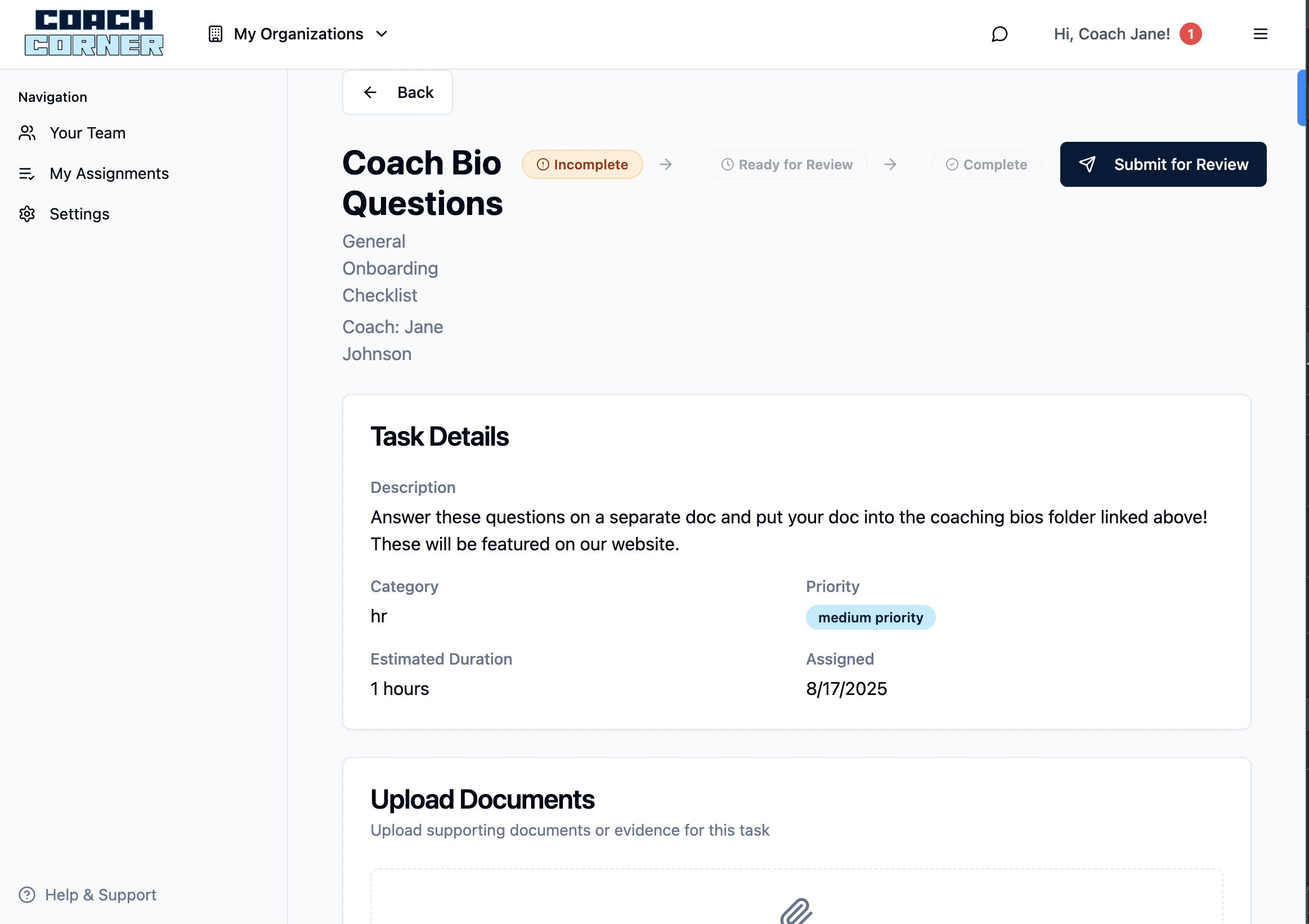
Task: Click the Your Team people icon
Action: pos(27,133)
